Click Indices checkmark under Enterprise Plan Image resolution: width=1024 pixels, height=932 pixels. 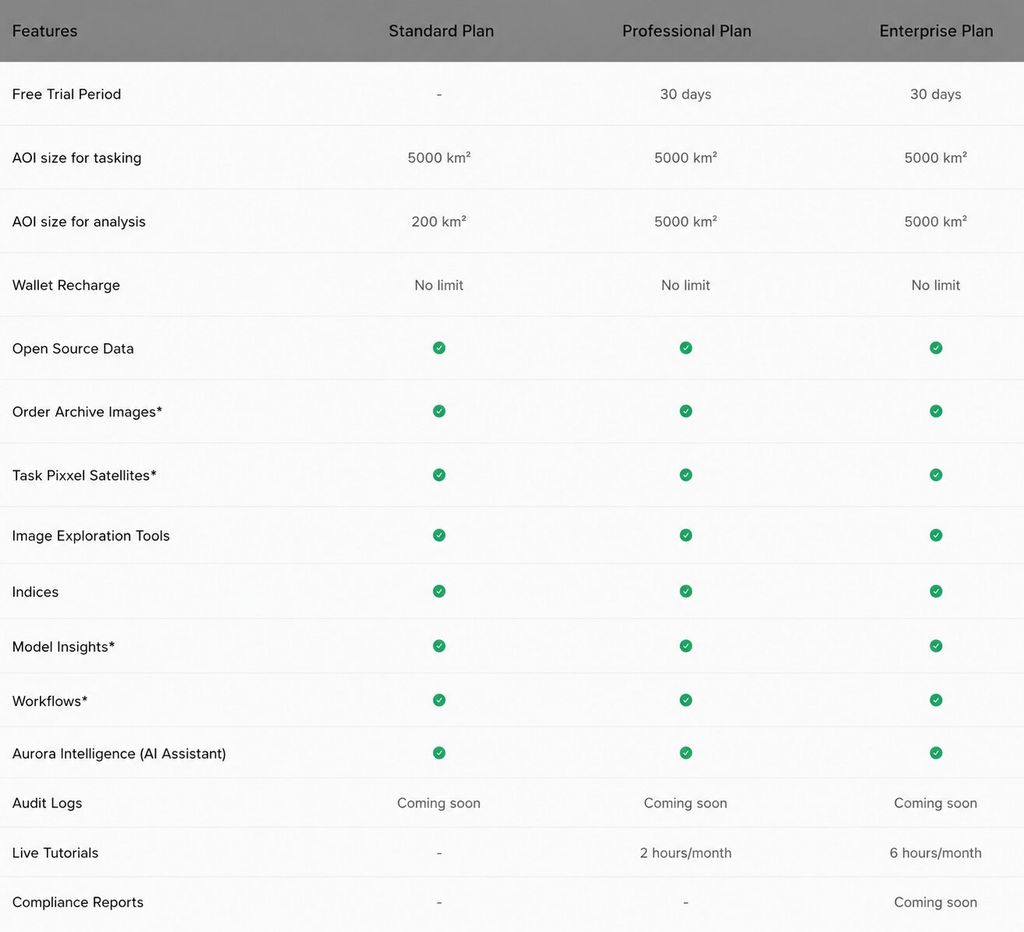[x=936, y=591]
